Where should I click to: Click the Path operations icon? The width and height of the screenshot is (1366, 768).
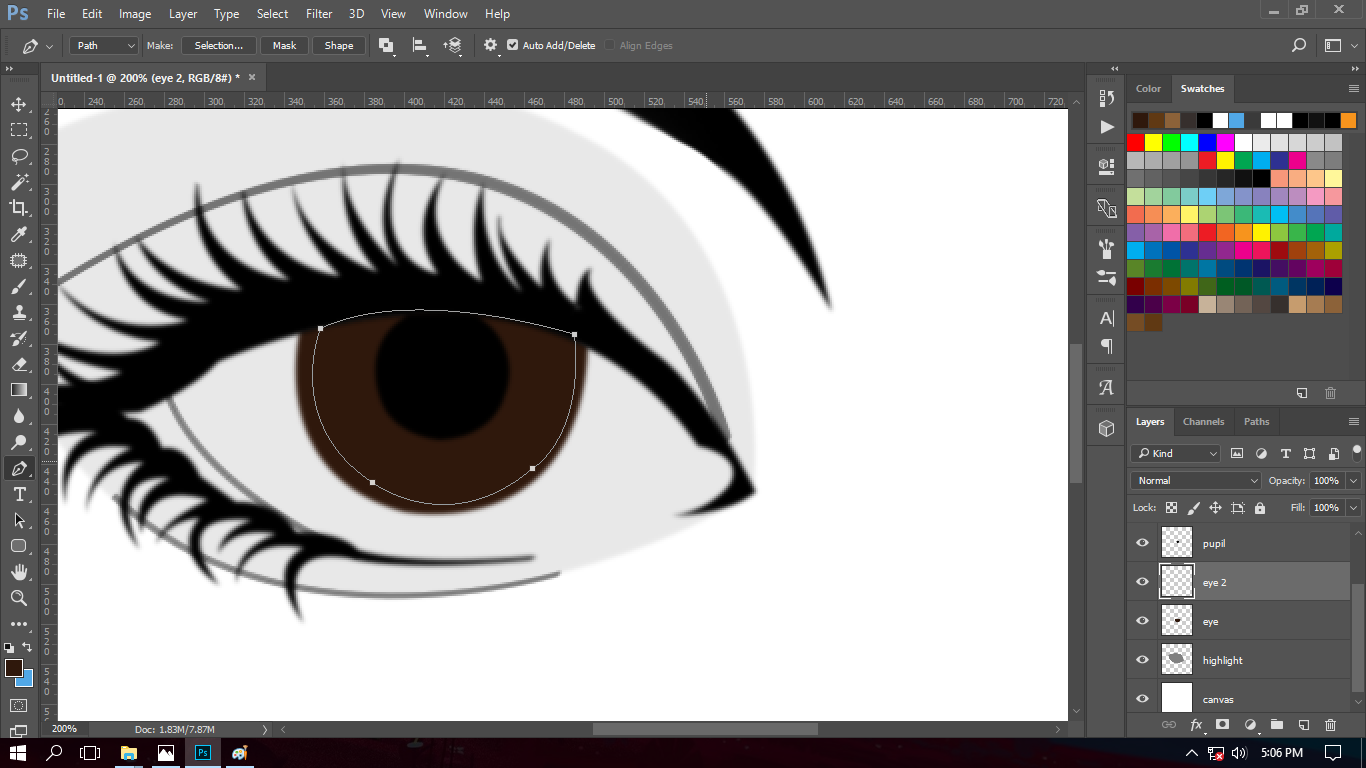click(x=386, y=45)
